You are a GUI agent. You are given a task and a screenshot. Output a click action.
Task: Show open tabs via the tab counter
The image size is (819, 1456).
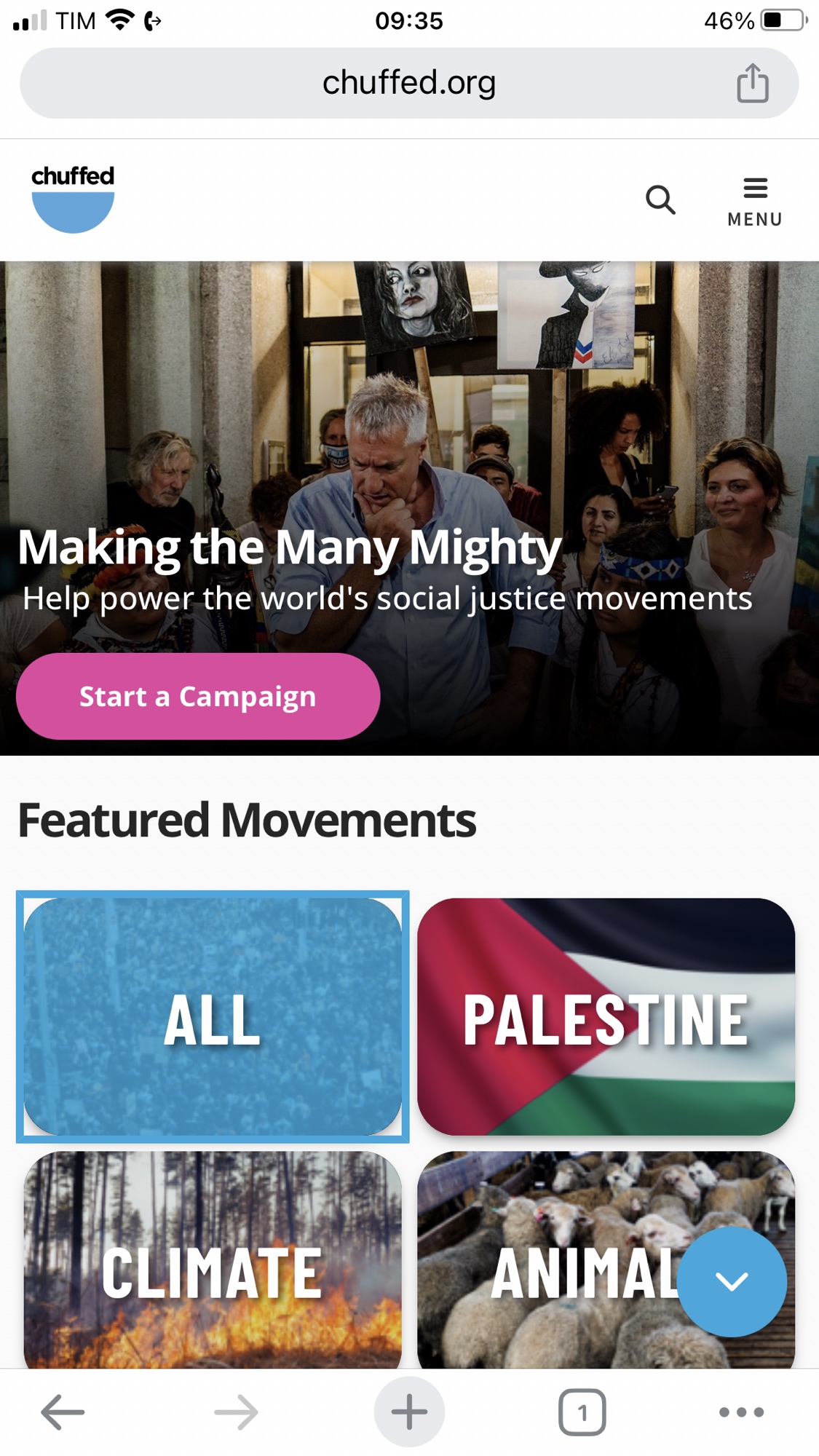[x=582, y=1412]
